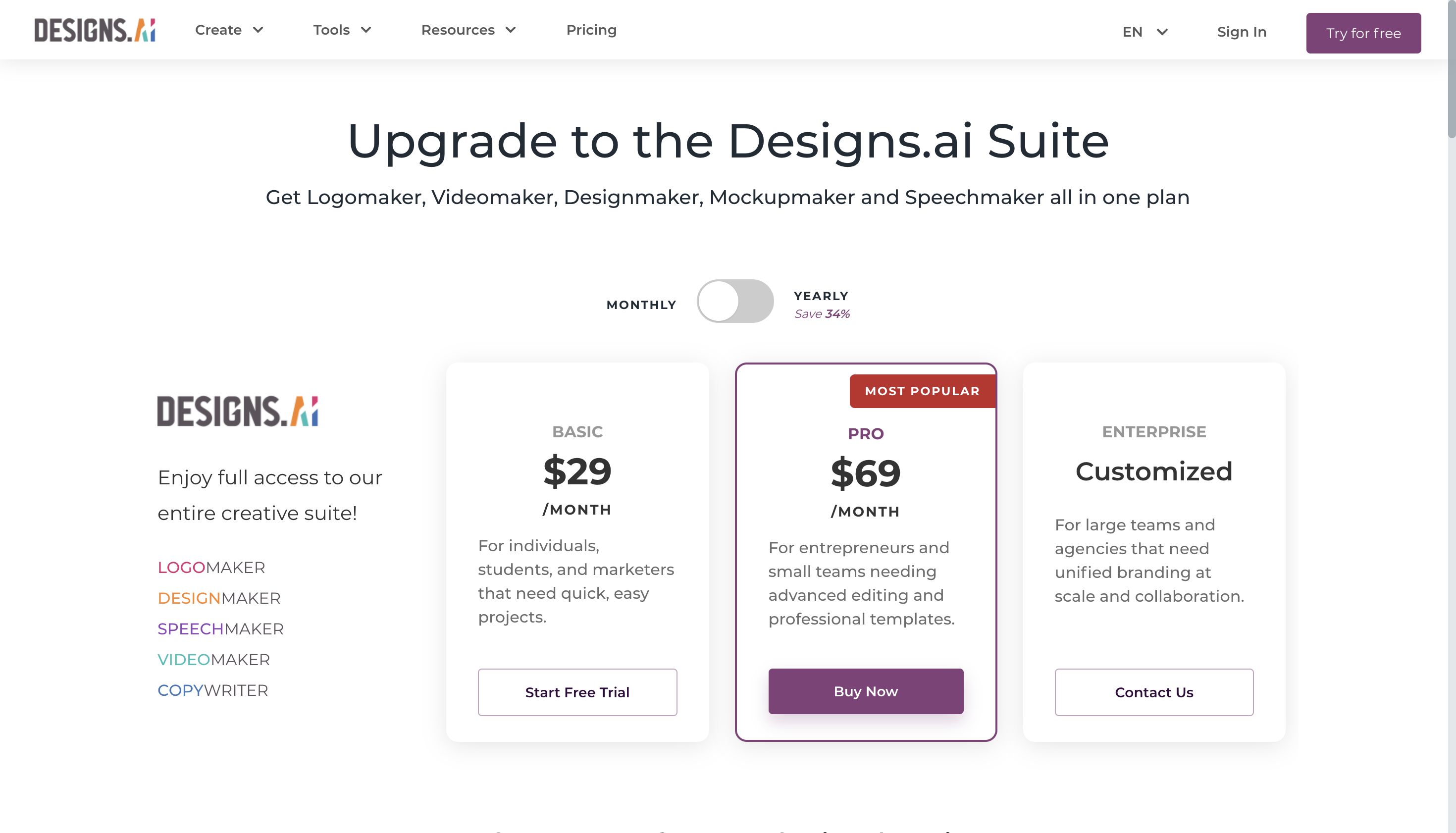Click the EN language selector icon
Viewport: 1456px width, 833px height.
click(x=1144, y=31)
